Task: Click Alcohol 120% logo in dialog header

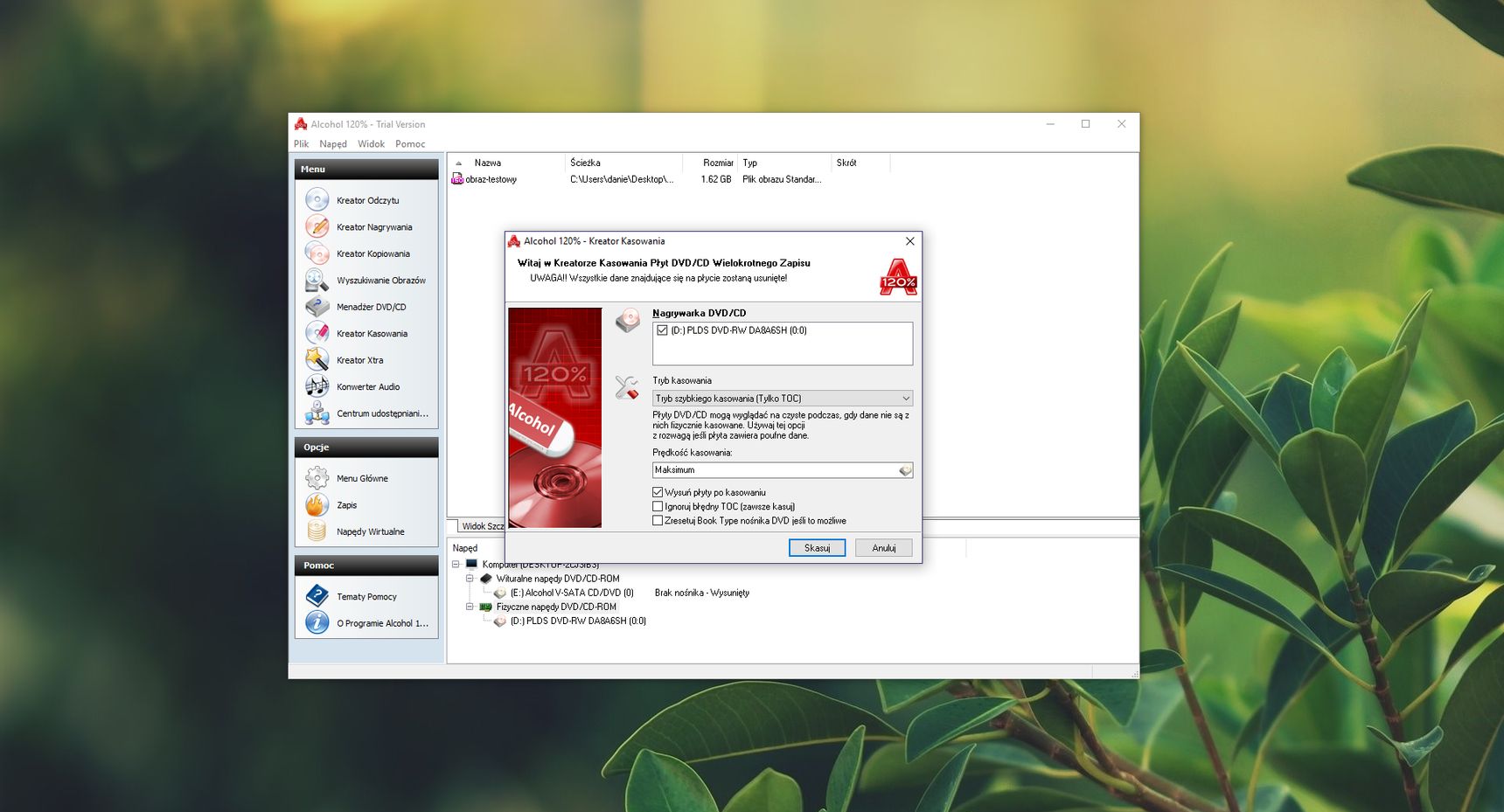Action: tap(898, 277)
